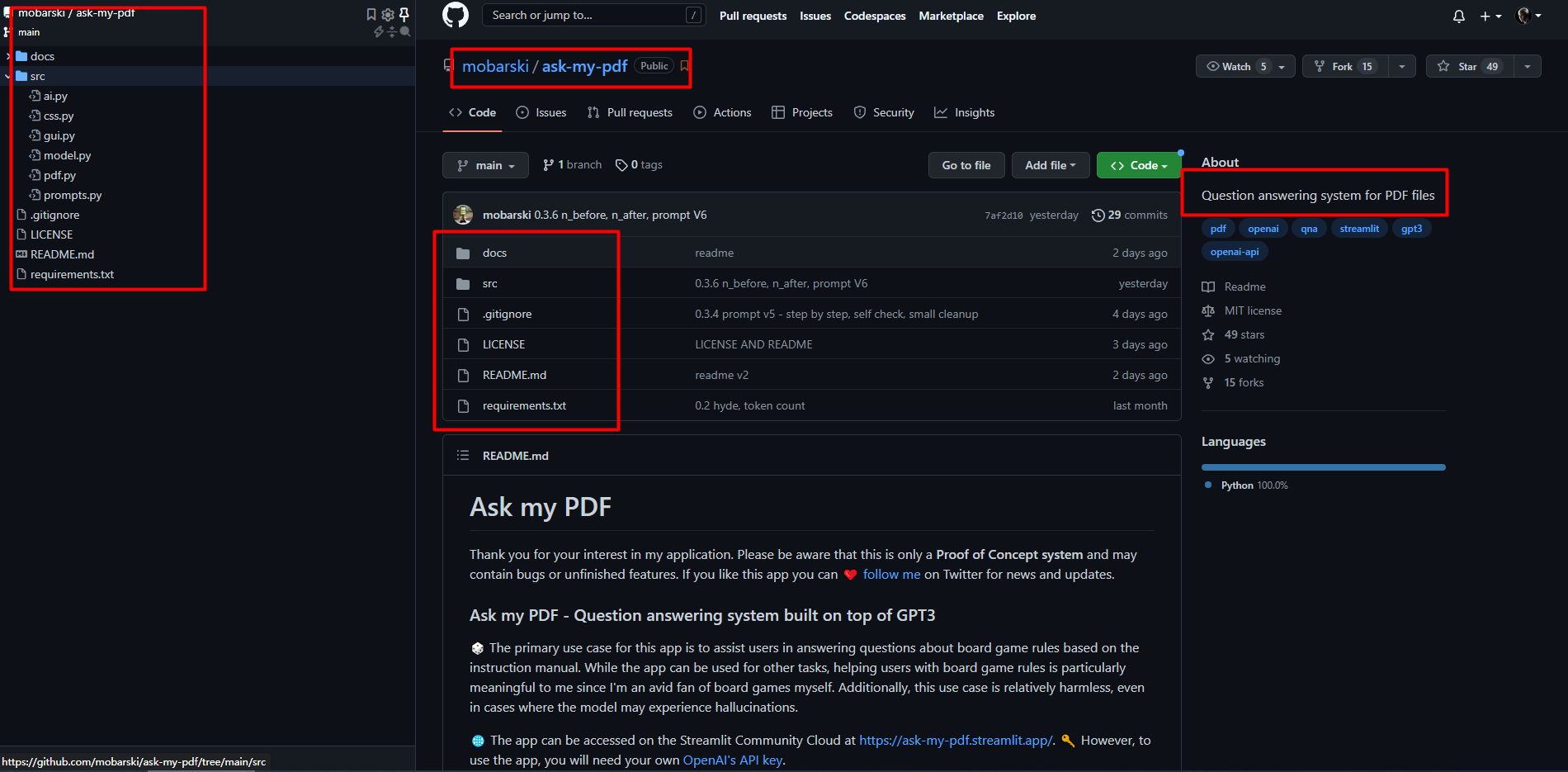Open the green Code dropdown button
The width and height of the screenshot is (1568, 772).
point(1139,165)
